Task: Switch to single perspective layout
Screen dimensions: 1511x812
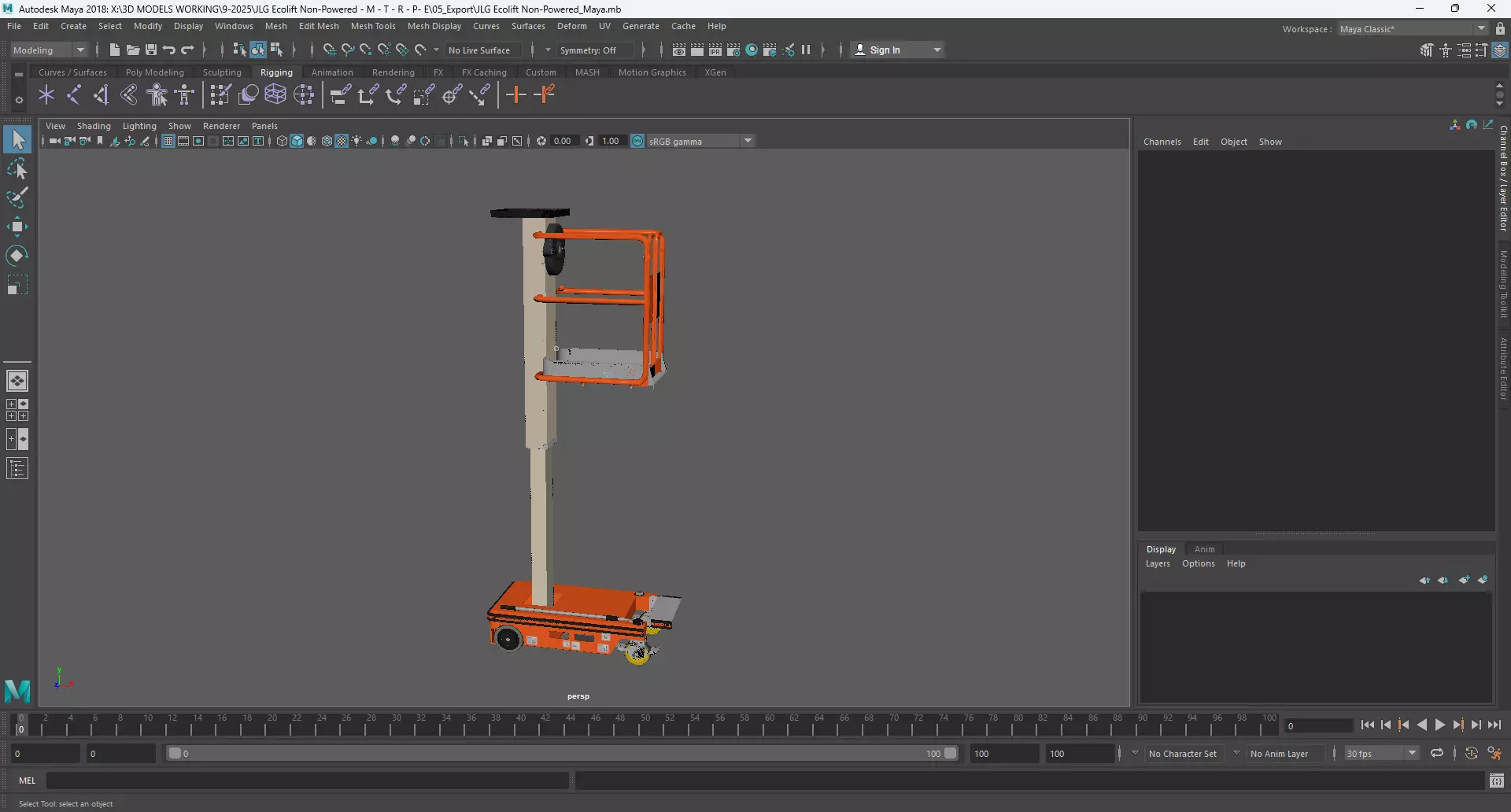Action: [17, 381]
